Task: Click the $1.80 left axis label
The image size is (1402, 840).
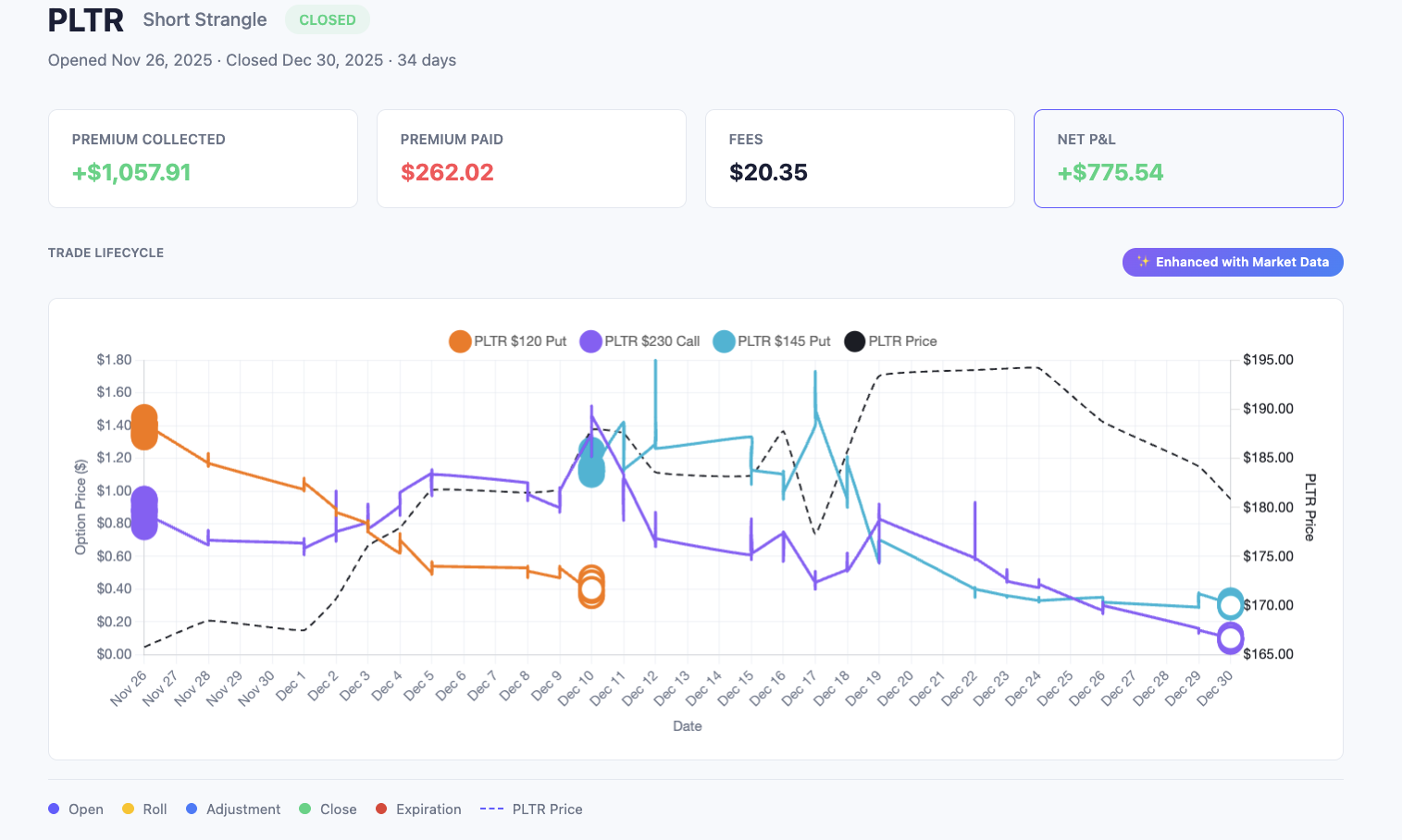Action: [x=114, y=360]
